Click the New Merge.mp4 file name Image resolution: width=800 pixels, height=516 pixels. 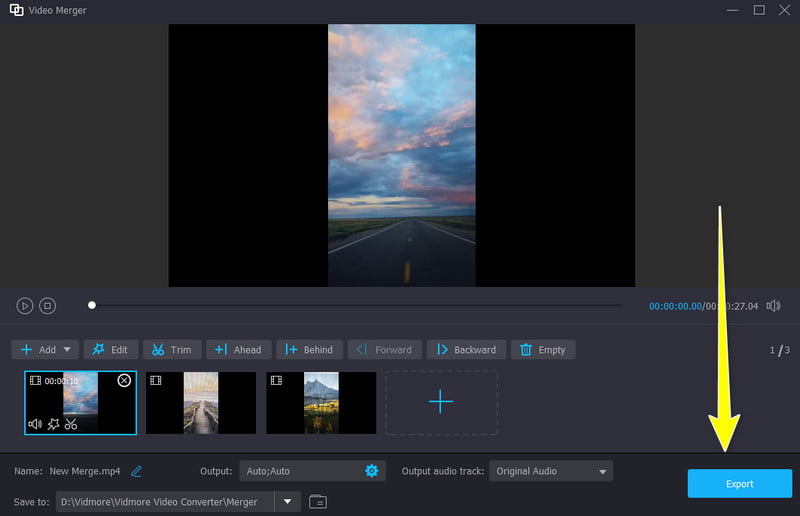click(x=85, y=471)
